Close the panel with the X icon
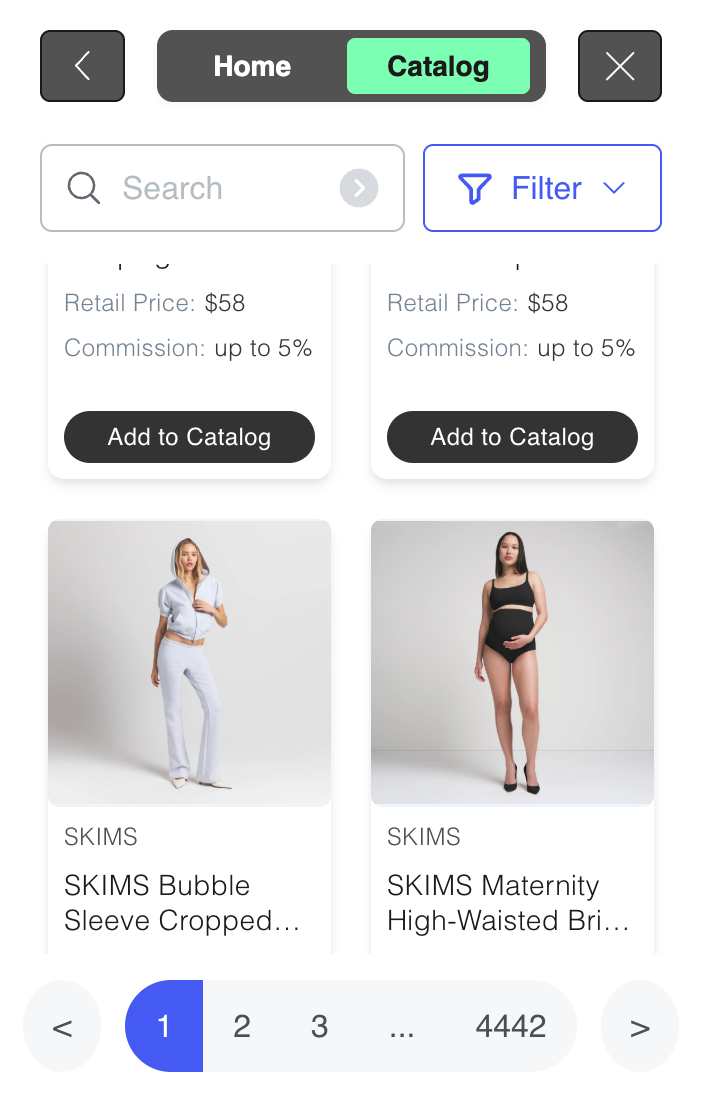 coord(620,66)
